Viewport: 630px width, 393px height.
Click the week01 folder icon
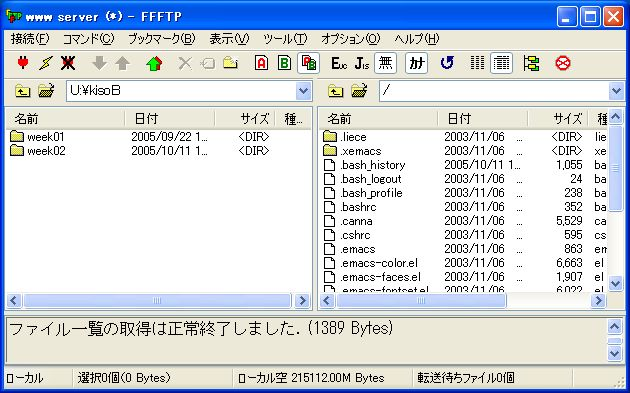(17, 136)
